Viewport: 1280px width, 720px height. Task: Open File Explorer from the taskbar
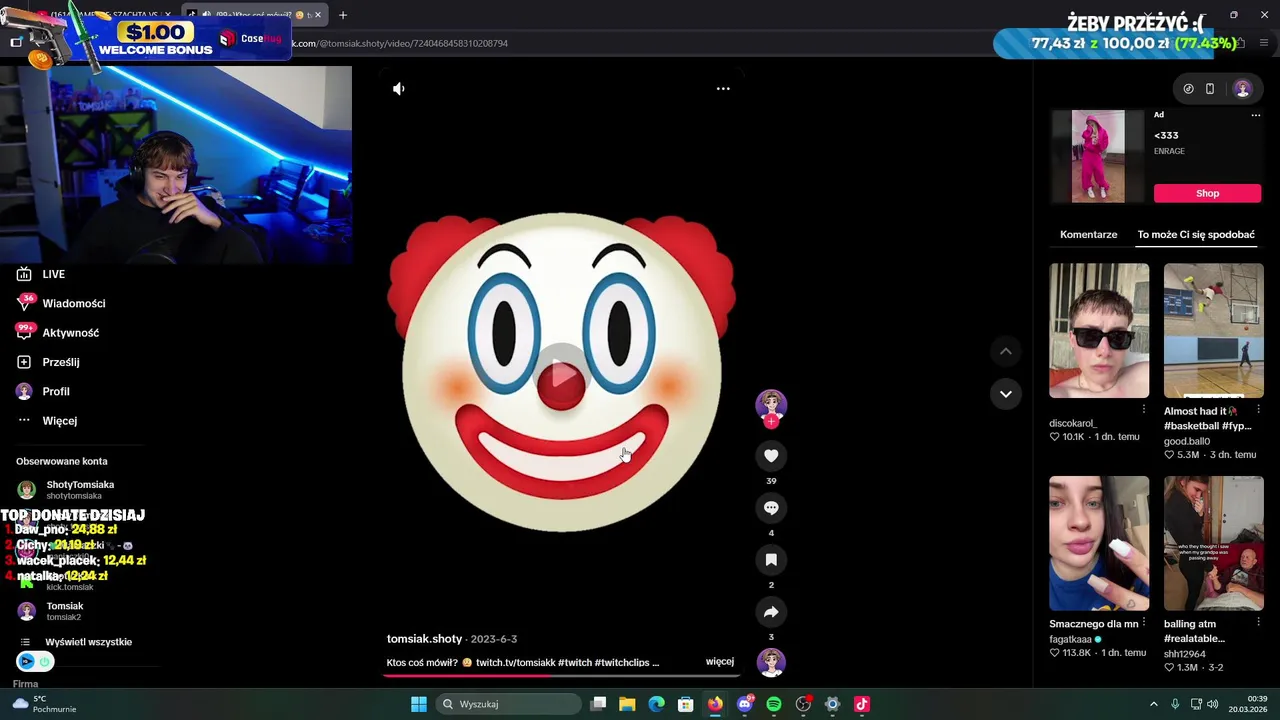627,704
